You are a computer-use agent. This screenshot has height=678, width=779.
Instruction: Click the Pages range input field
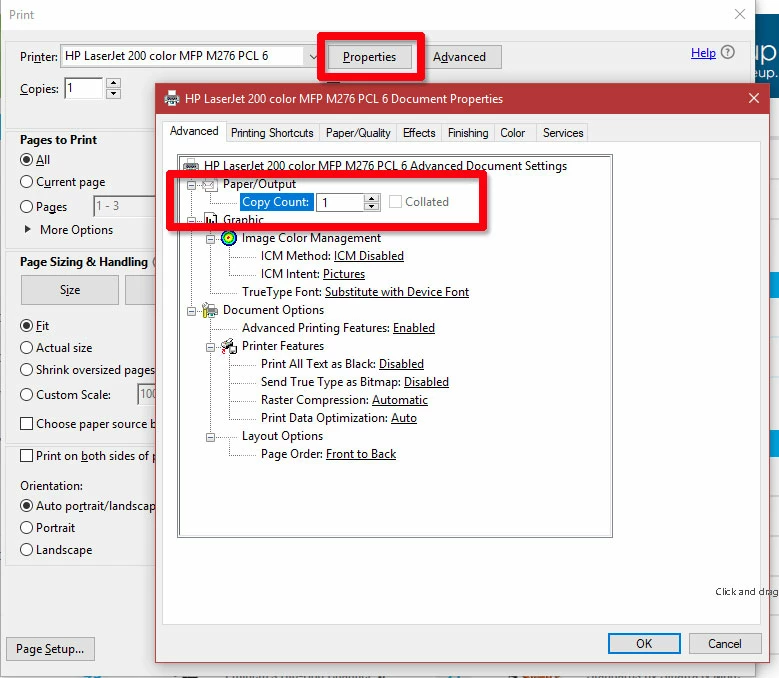point(124,206)
